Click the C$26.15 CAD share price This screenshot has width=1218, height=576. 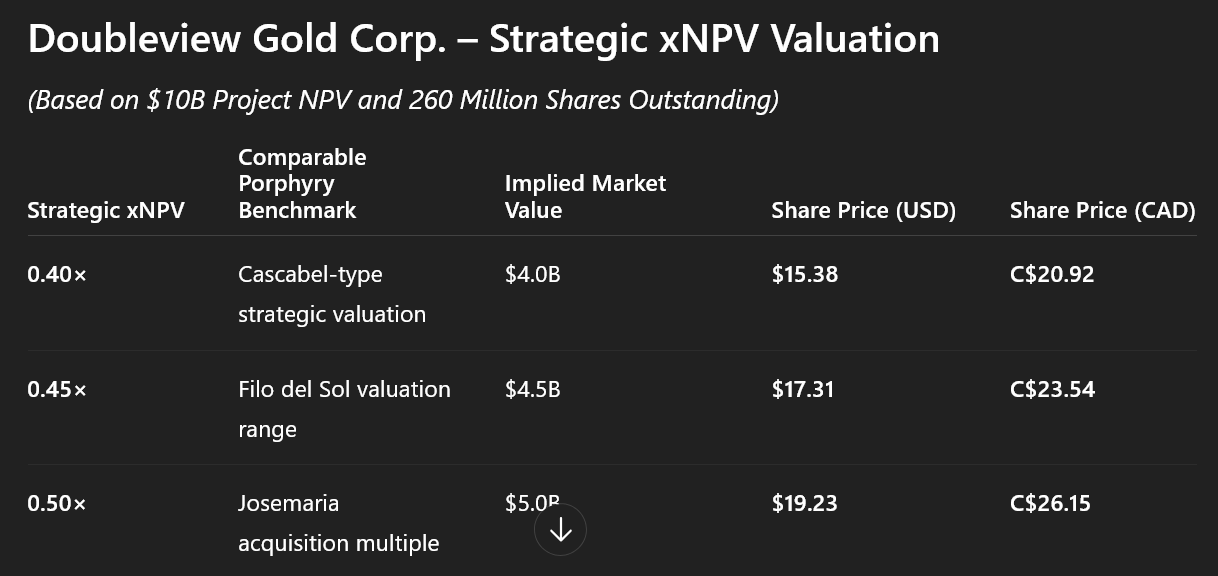pyautogui.click(x=1050, y=503)
